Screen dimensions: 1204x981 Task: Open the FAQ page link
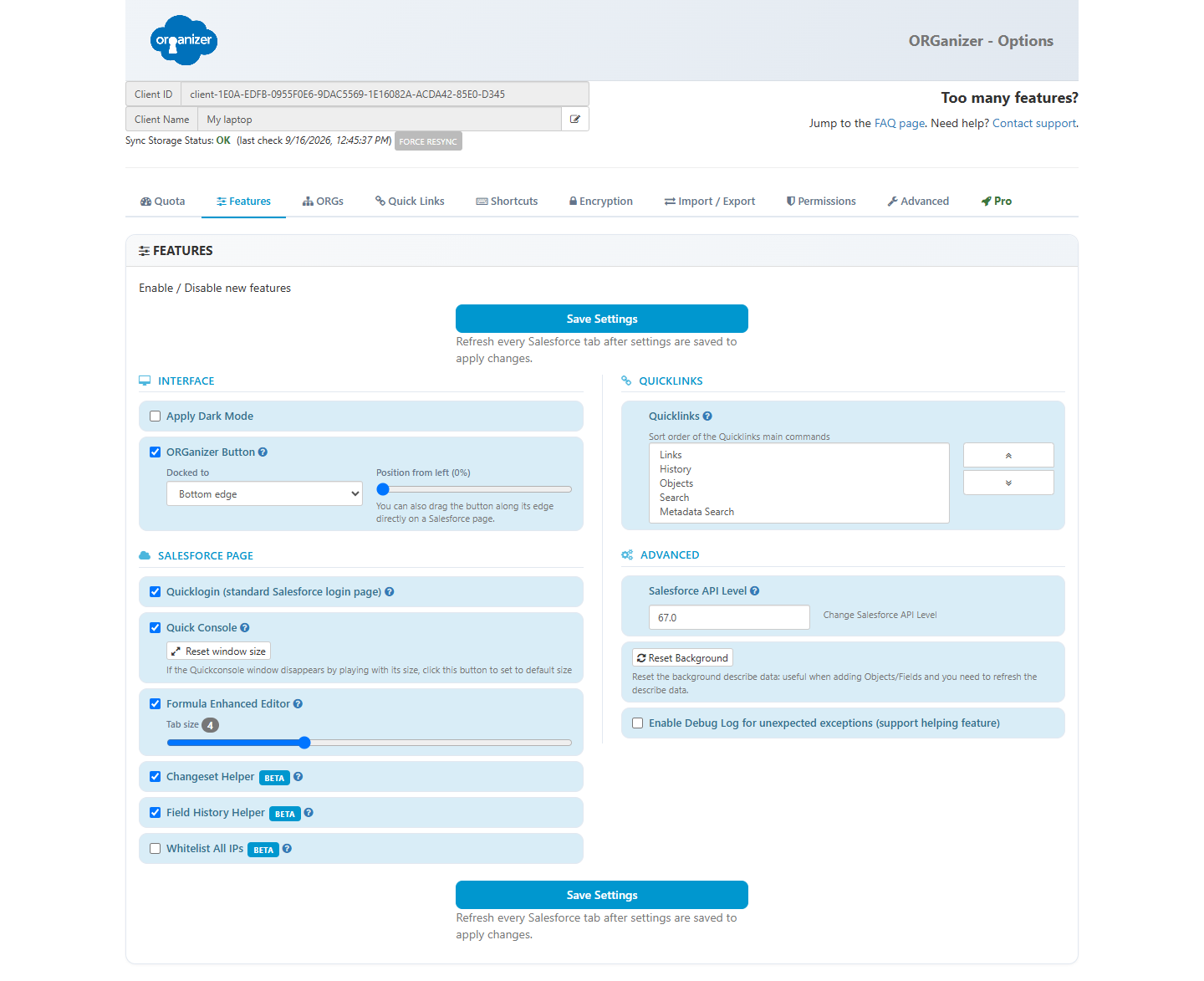coord(900,124)
